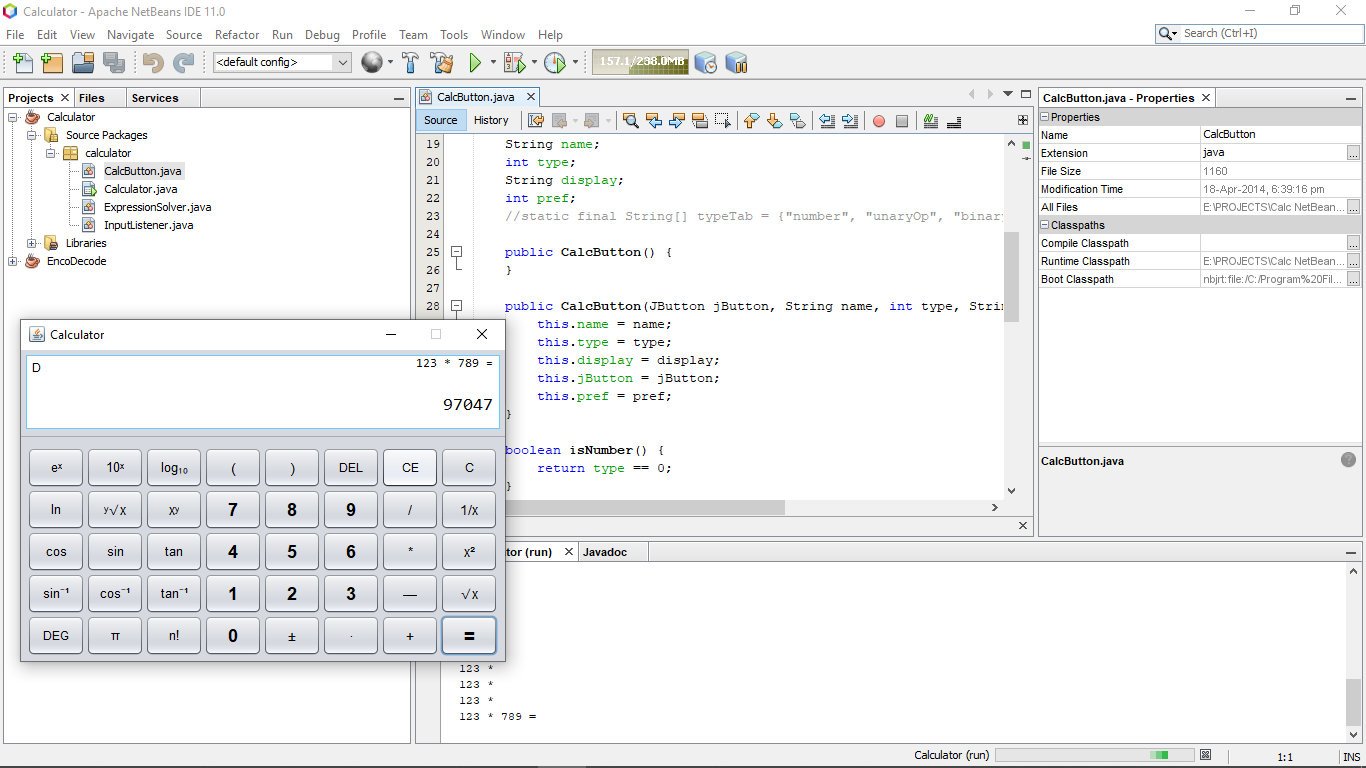Screen dimensions: 1366x768
Task: Toggle Highlight Search in editor toolbar
Action: [700, 121]
